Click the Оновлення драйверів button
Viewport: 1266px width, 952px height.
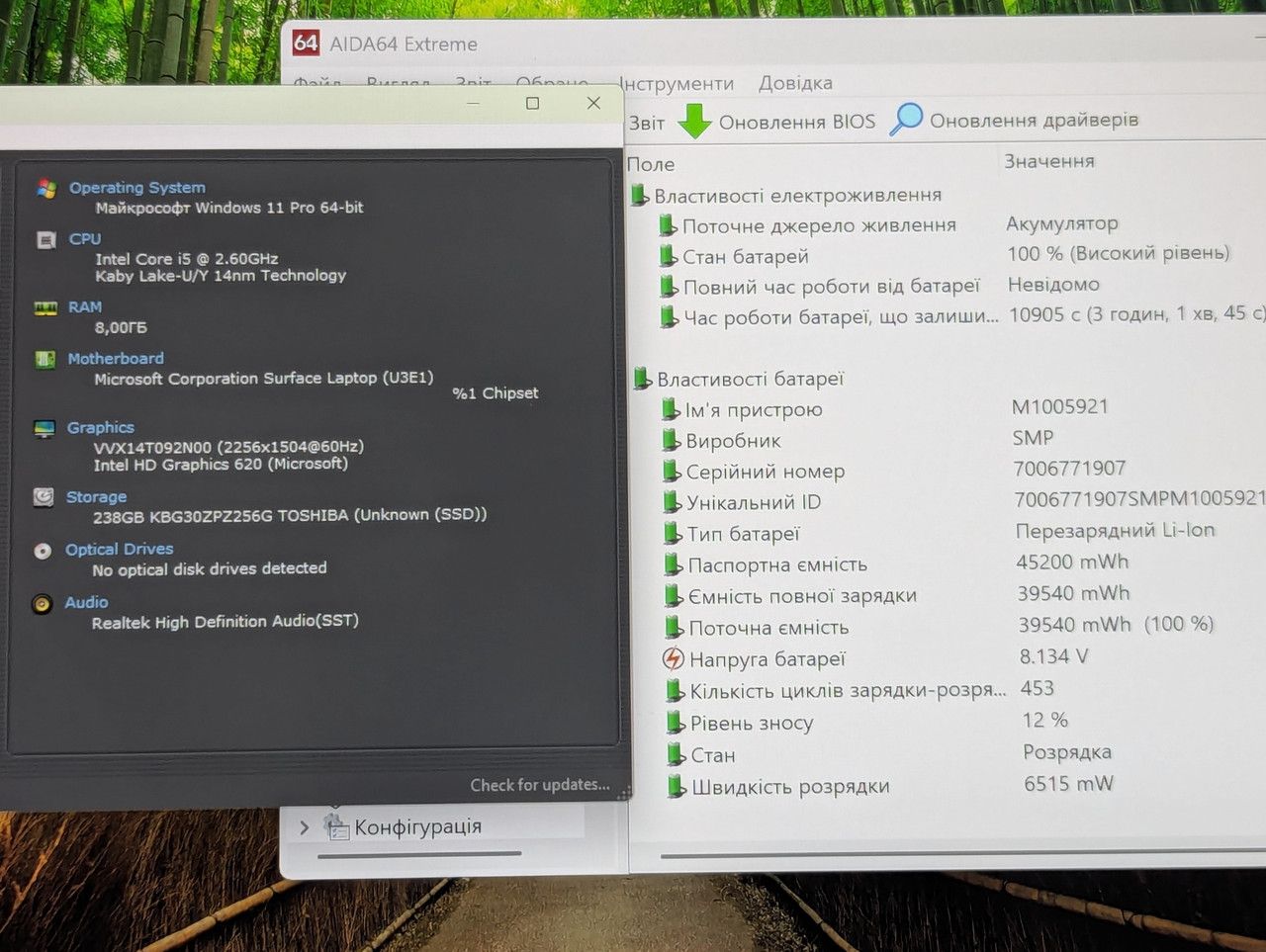tap(1015, 119)
